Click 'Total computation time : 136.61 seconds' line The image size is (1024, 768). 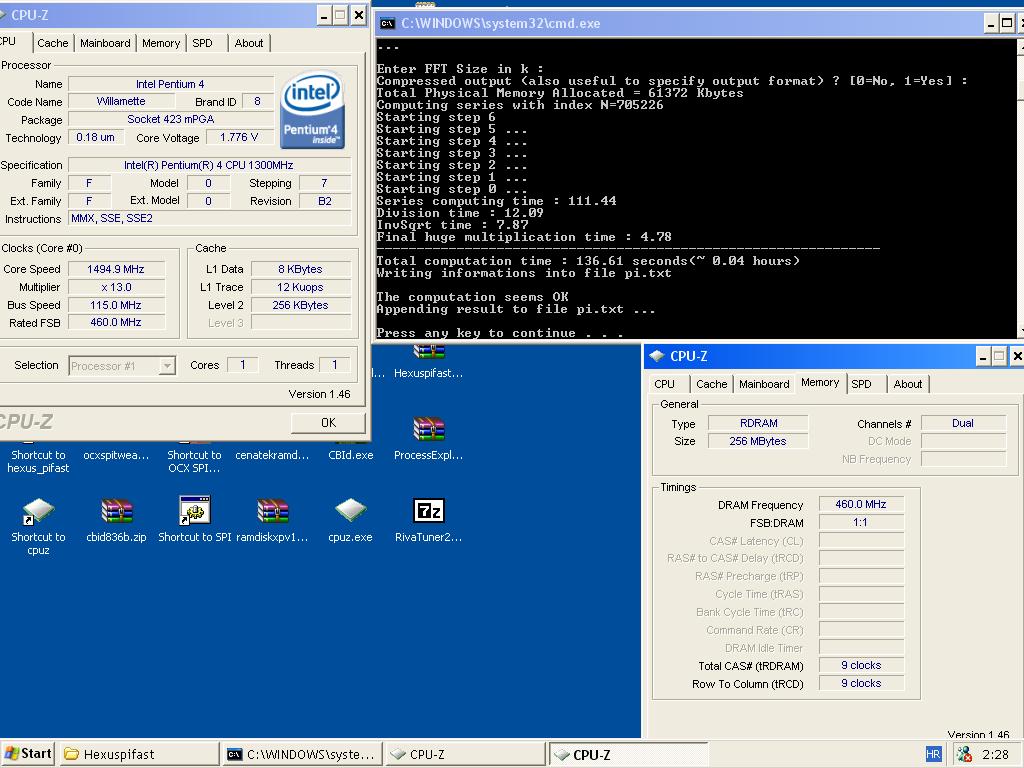(588, 261)
